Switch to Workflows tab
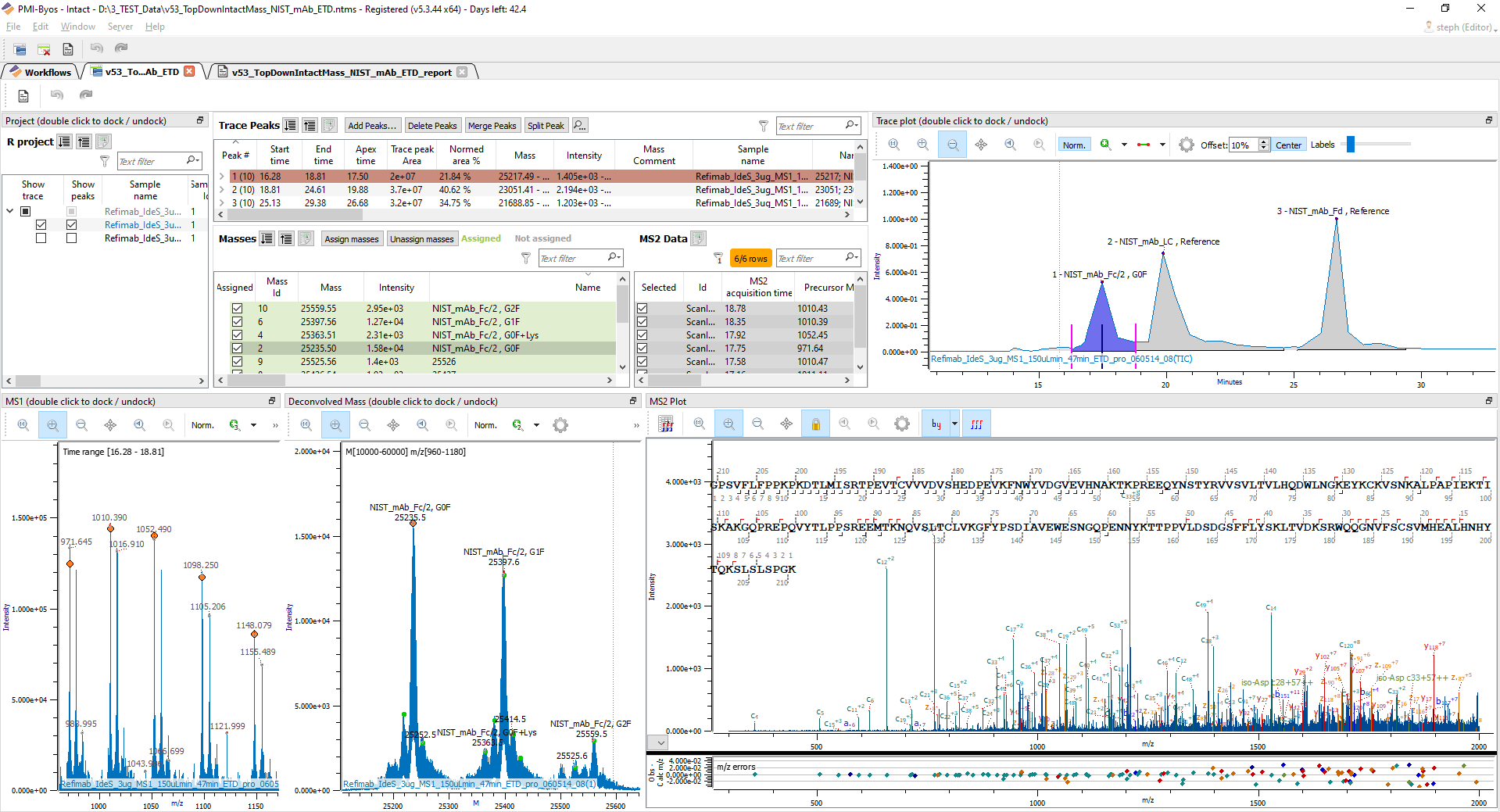1500x812 pixels. [41, 72]
